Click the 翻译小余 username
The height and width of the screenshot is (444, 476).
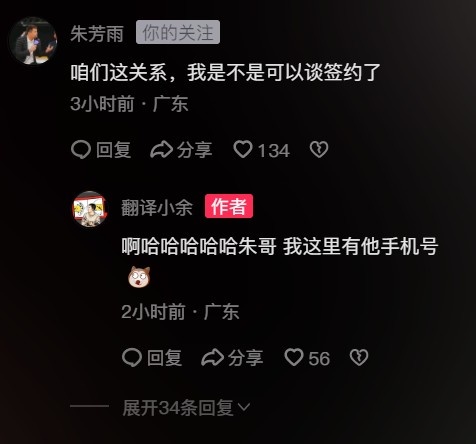pos(157,207)
